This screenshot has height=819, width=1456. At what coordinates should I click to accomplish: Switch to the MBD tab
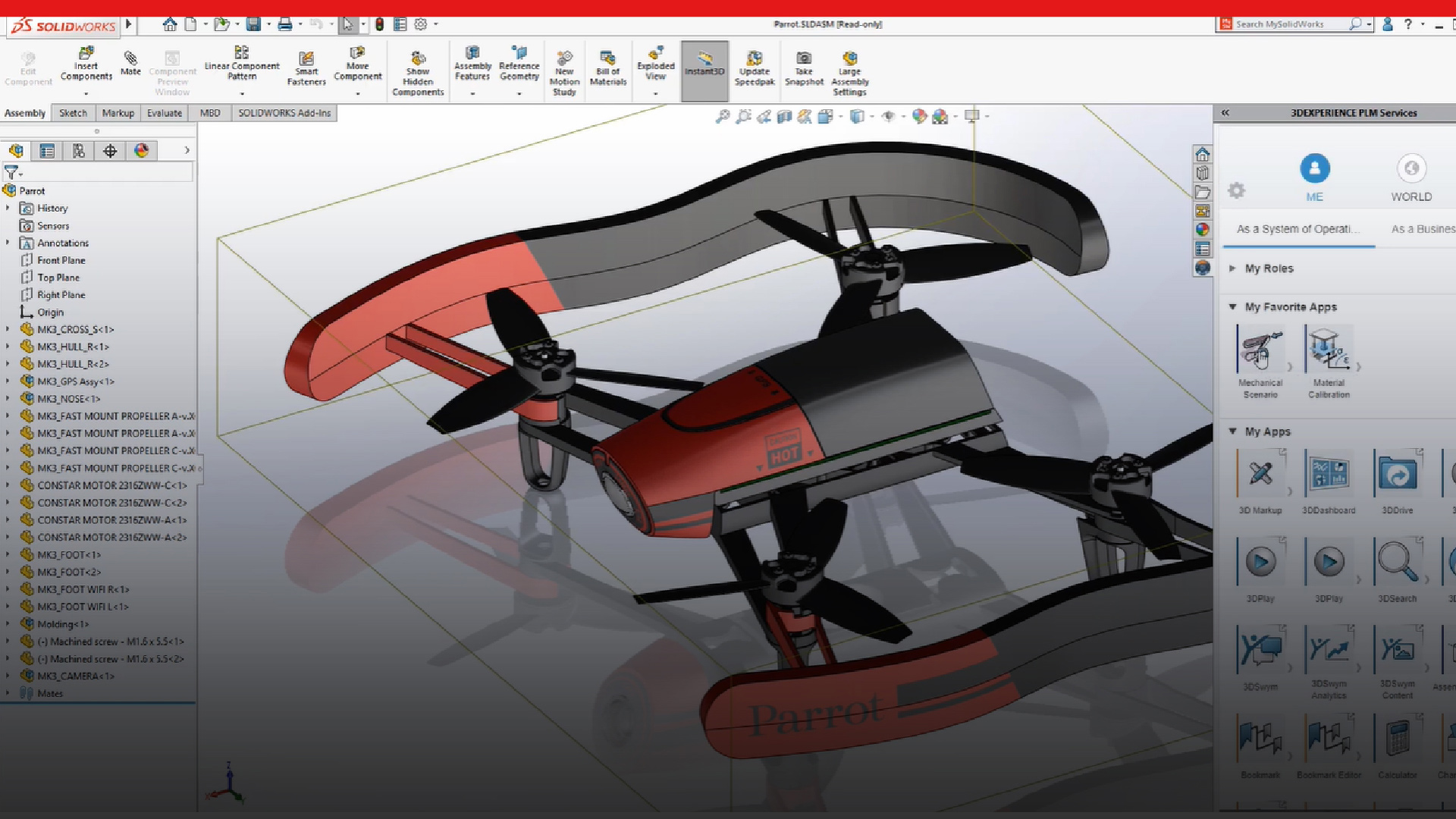click(210, 113)
